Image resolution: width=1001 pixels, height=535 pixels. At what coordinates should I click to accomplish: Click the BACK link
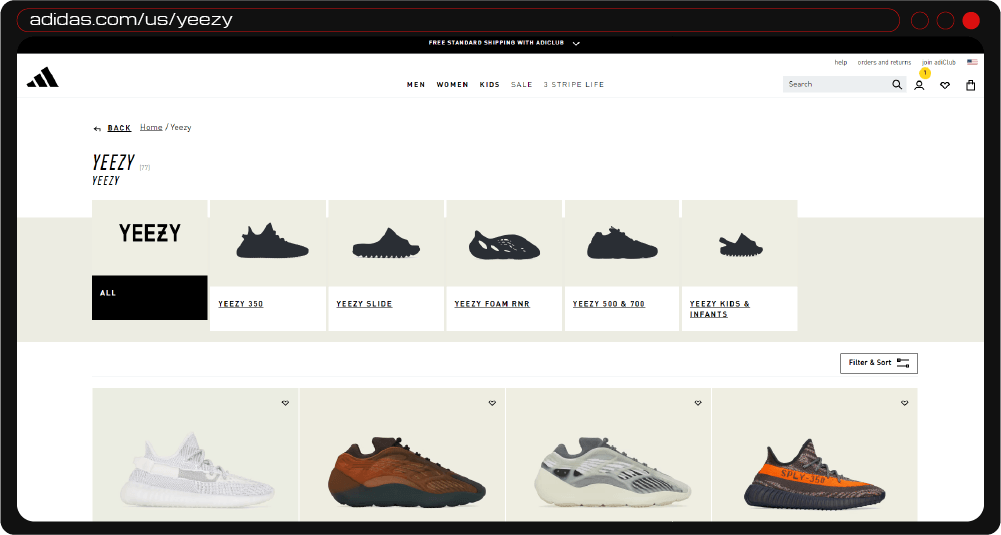tap(119, 128)
